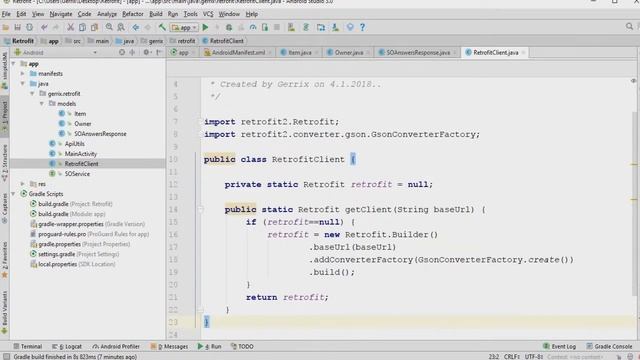640x360 pixels.
Task: Switch to the AndroidManifest.xml tab
Action: click(x=238, y=52)
